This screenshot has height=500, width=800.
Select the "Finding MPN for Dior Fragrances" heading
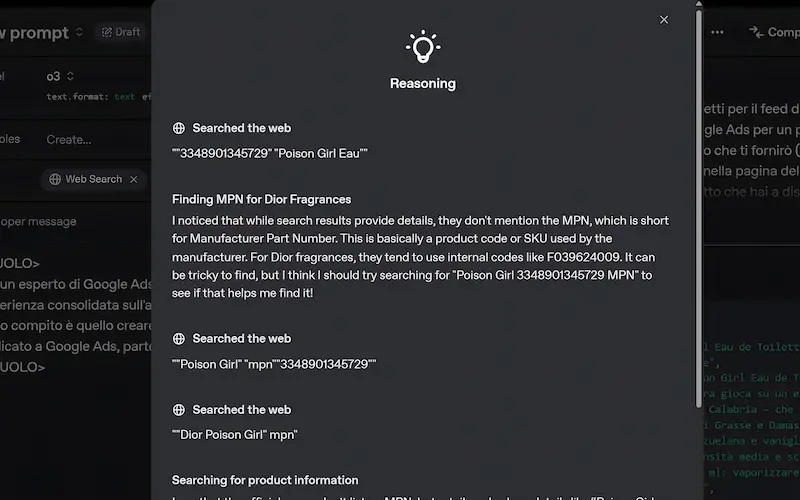pos(261,199)
